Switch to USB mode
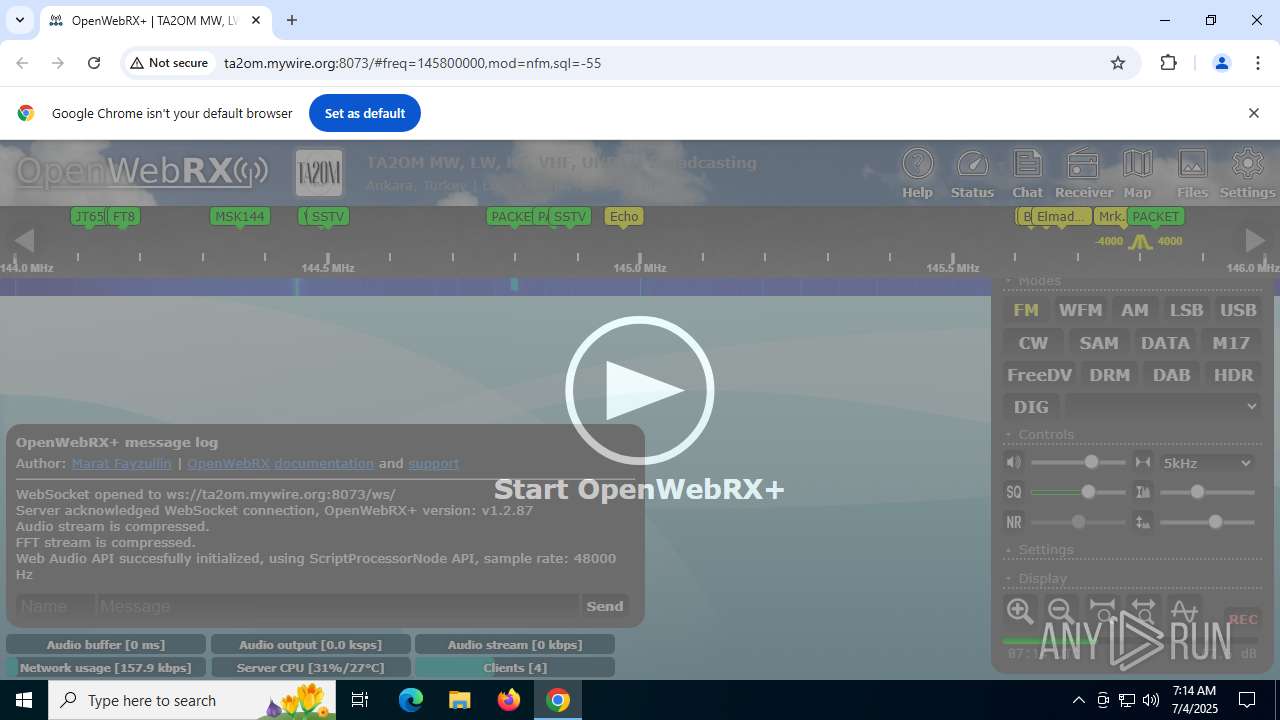The image size is (1280, 720). [x=1238, y=310]
